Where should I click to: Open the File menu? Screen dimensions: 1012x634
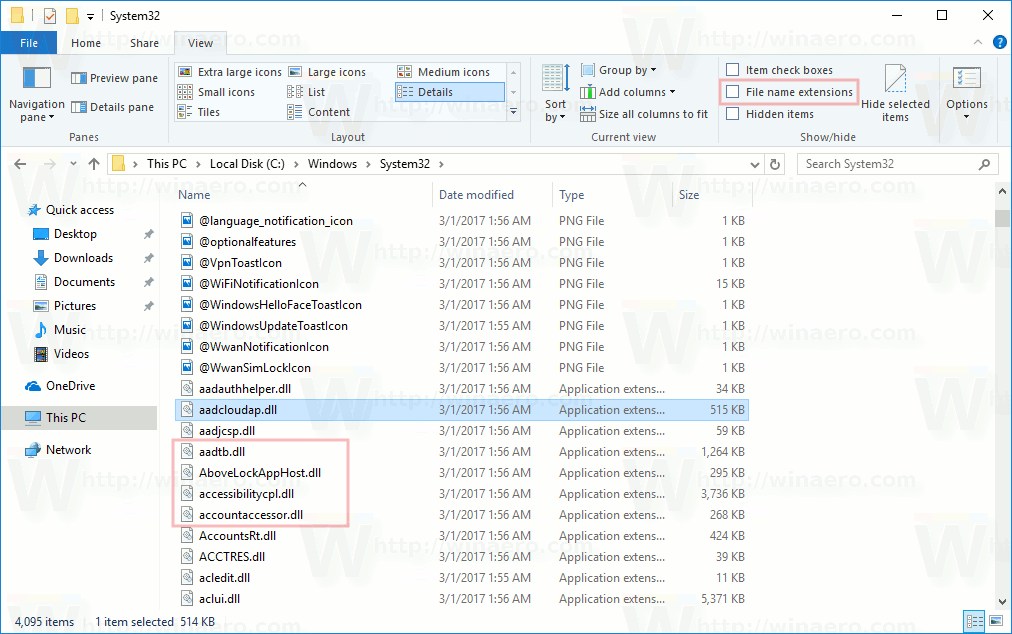click(29, 43)
